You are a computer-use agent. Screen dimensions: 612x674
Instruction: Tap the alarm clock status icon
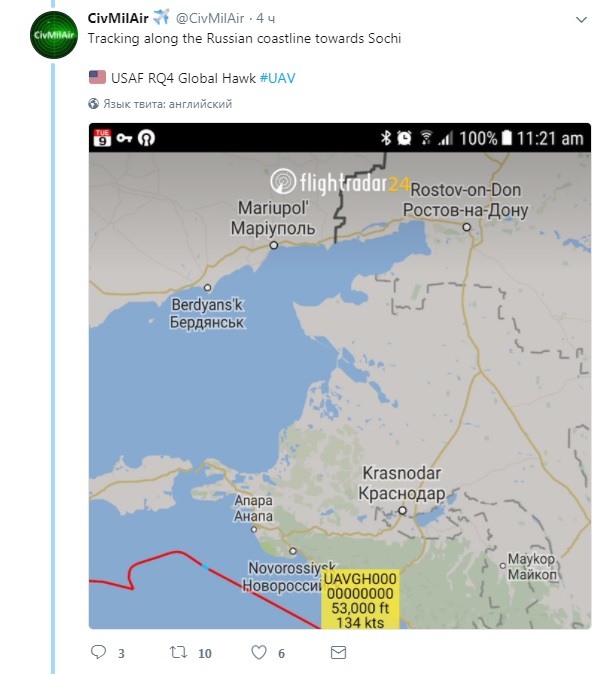tap(404, 138)
